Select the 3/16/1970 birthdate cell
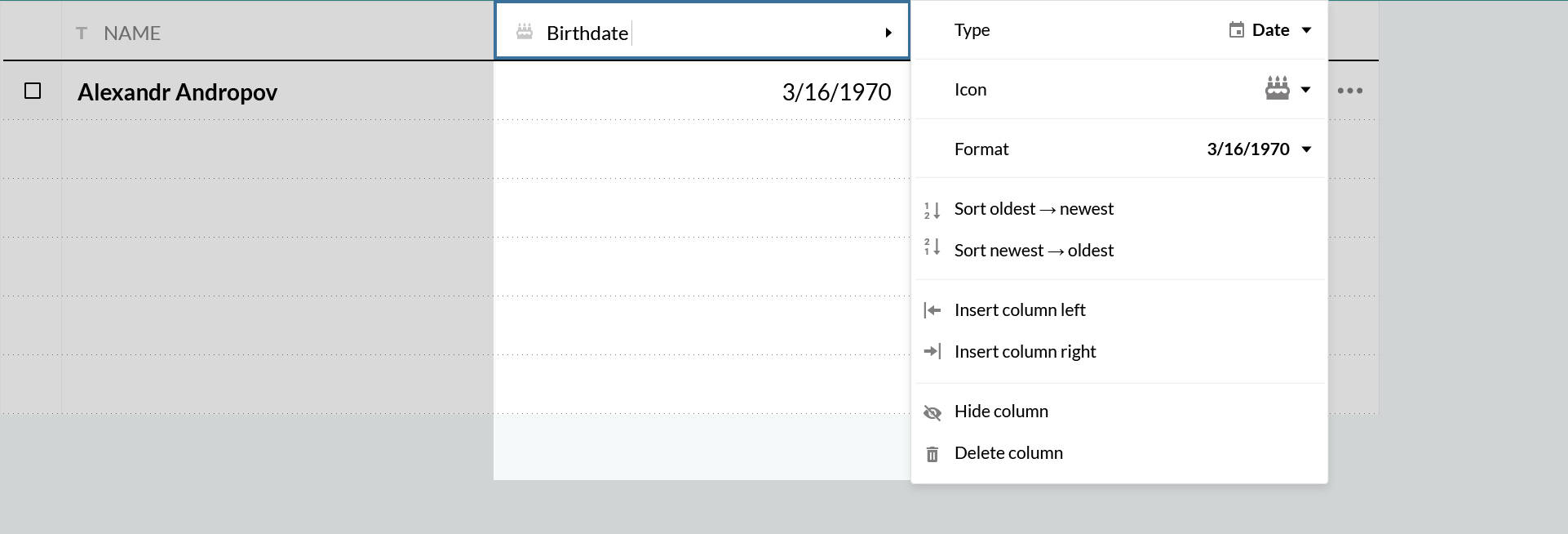 702,91
